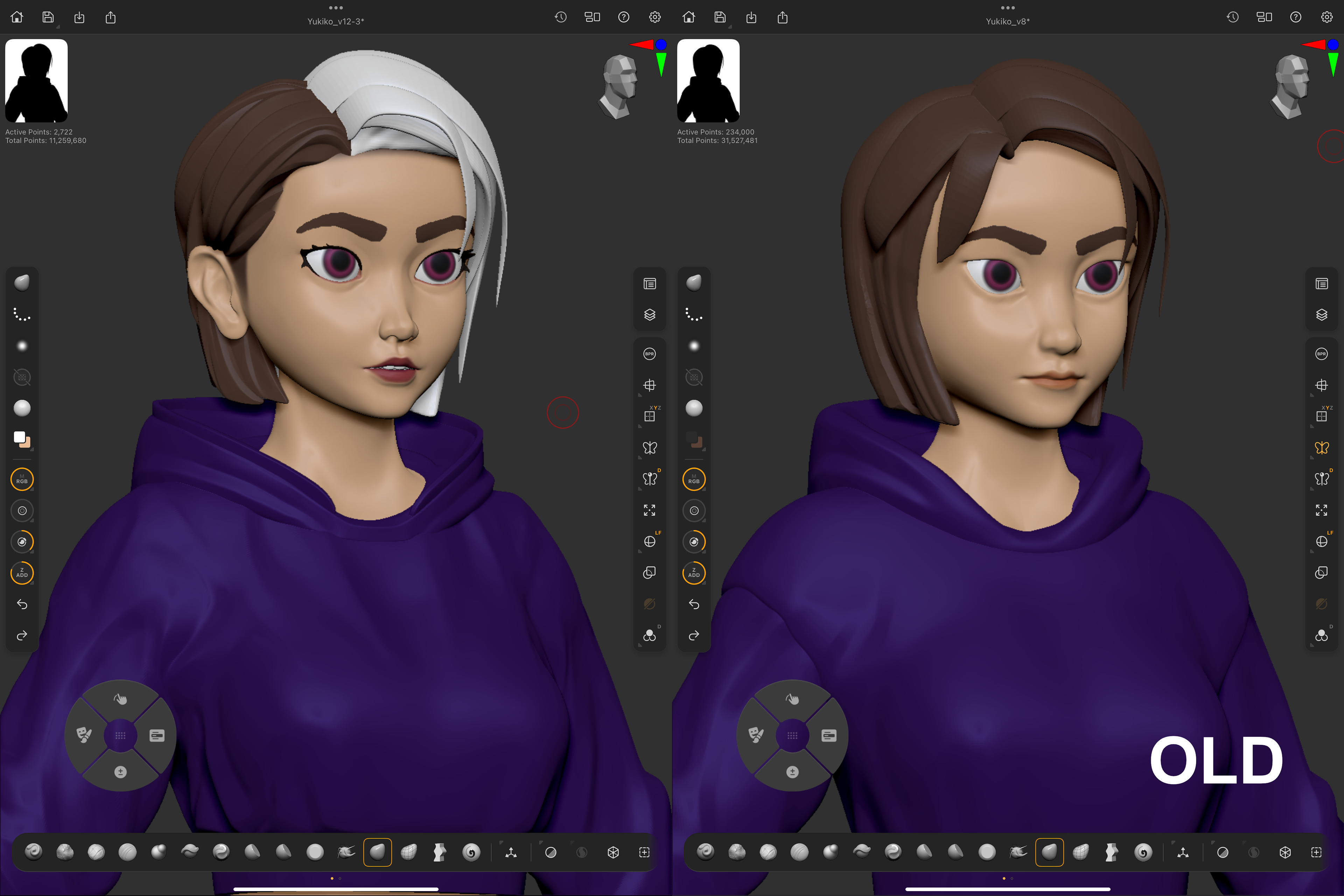Undo last stroke in Yukiko_v8 window

[x=694, y=604]
